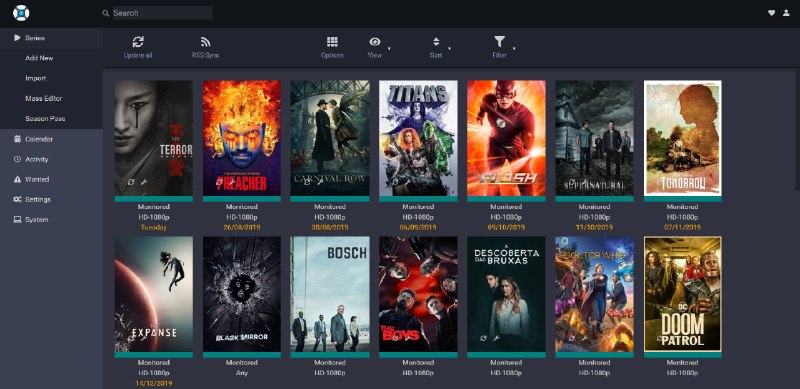Click the teal progress bar under Titans
Image resolution: width=800 pixels, height=389 pixels.
[x=418, y=199]
